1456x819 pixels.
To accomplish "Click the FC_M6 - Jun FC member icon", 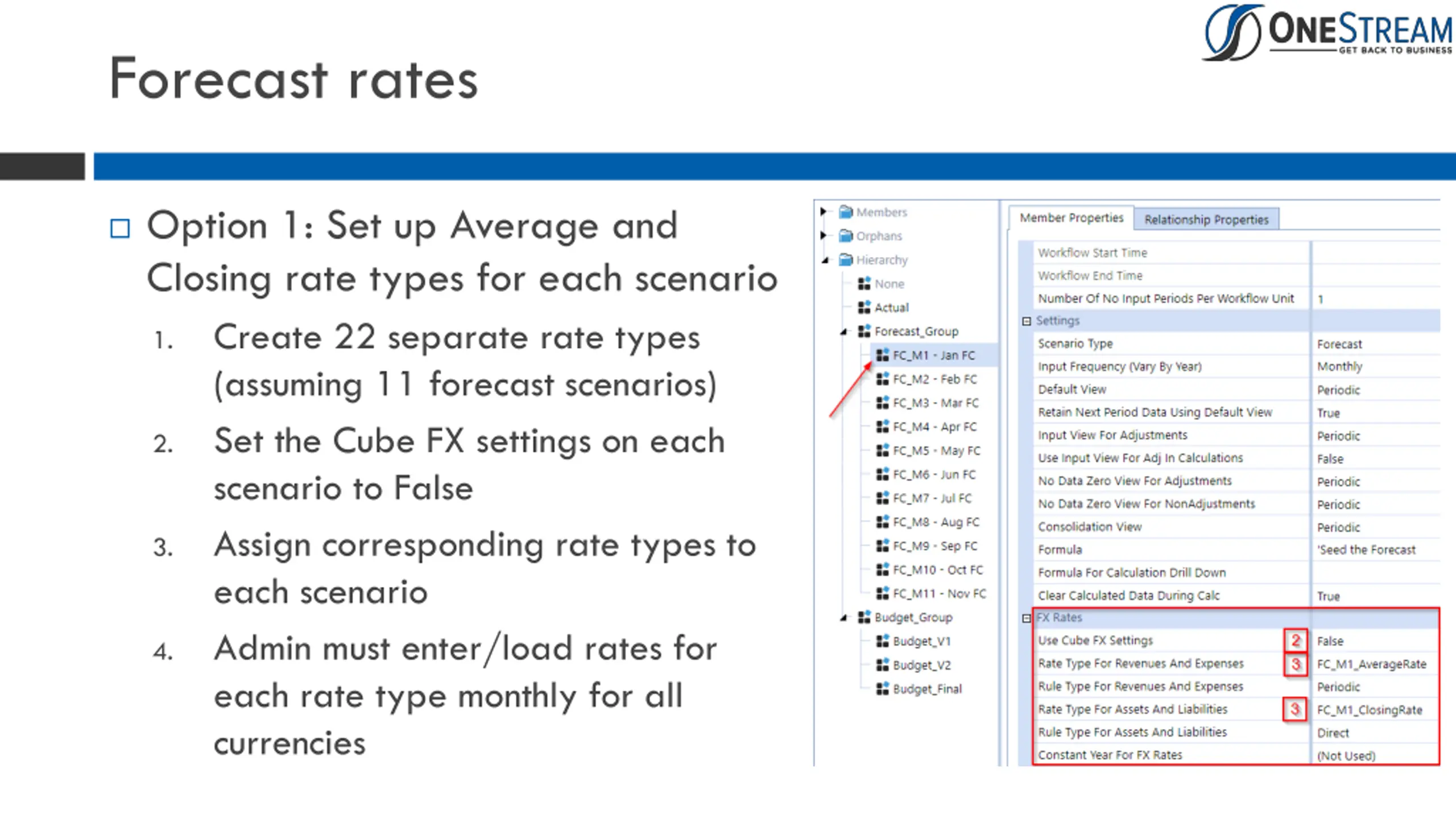I will point(883,474).
